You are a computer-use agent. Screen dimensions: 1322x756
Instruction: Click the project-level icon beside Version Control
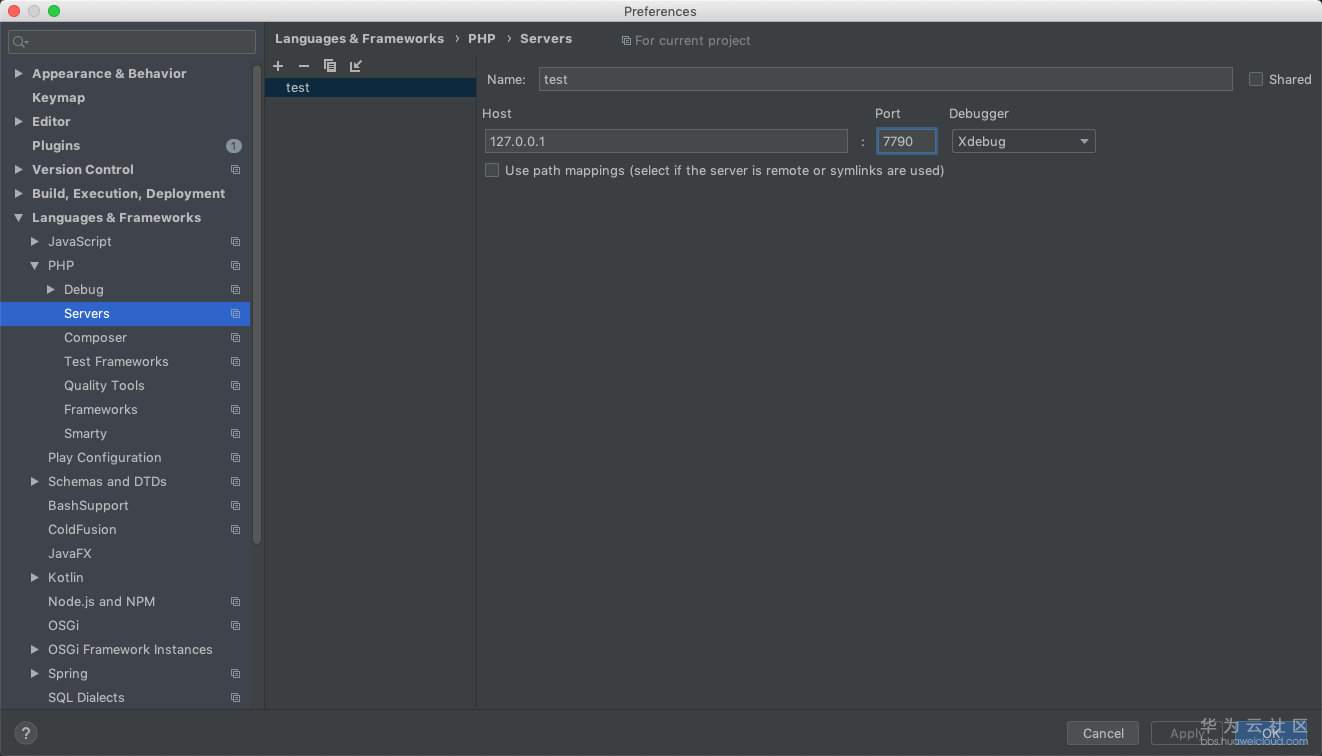235,170
